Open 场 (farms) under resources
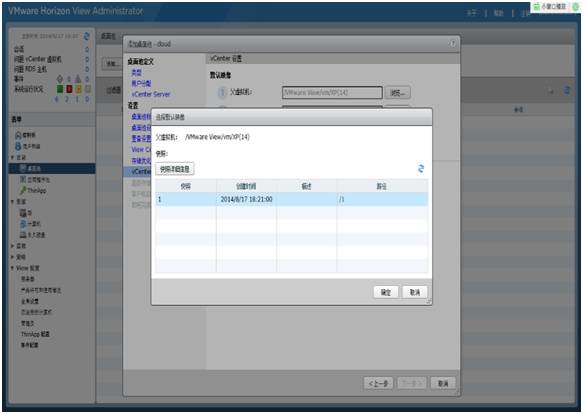 coord(26,213)
